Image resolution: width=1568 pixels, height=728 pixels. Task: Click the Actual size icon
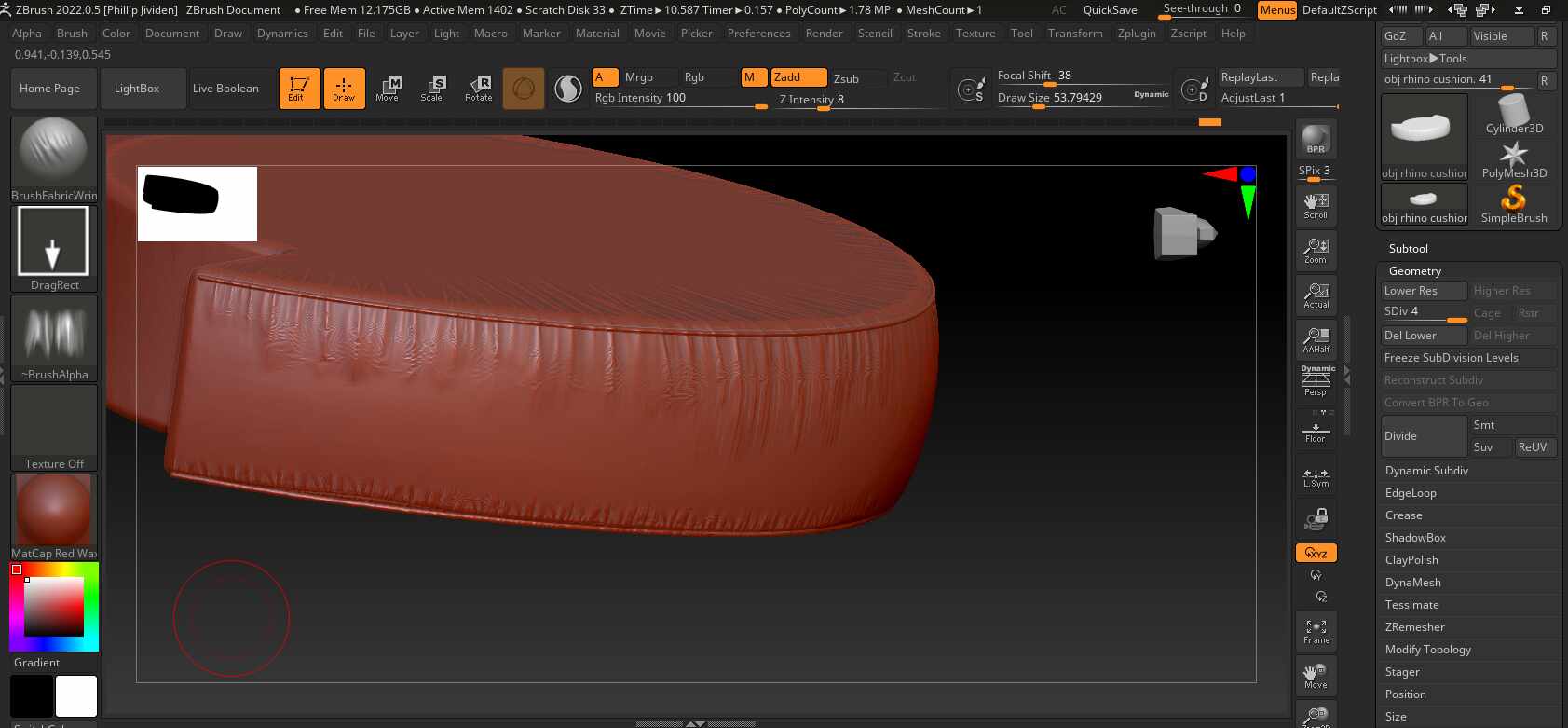click(1316, 295)
